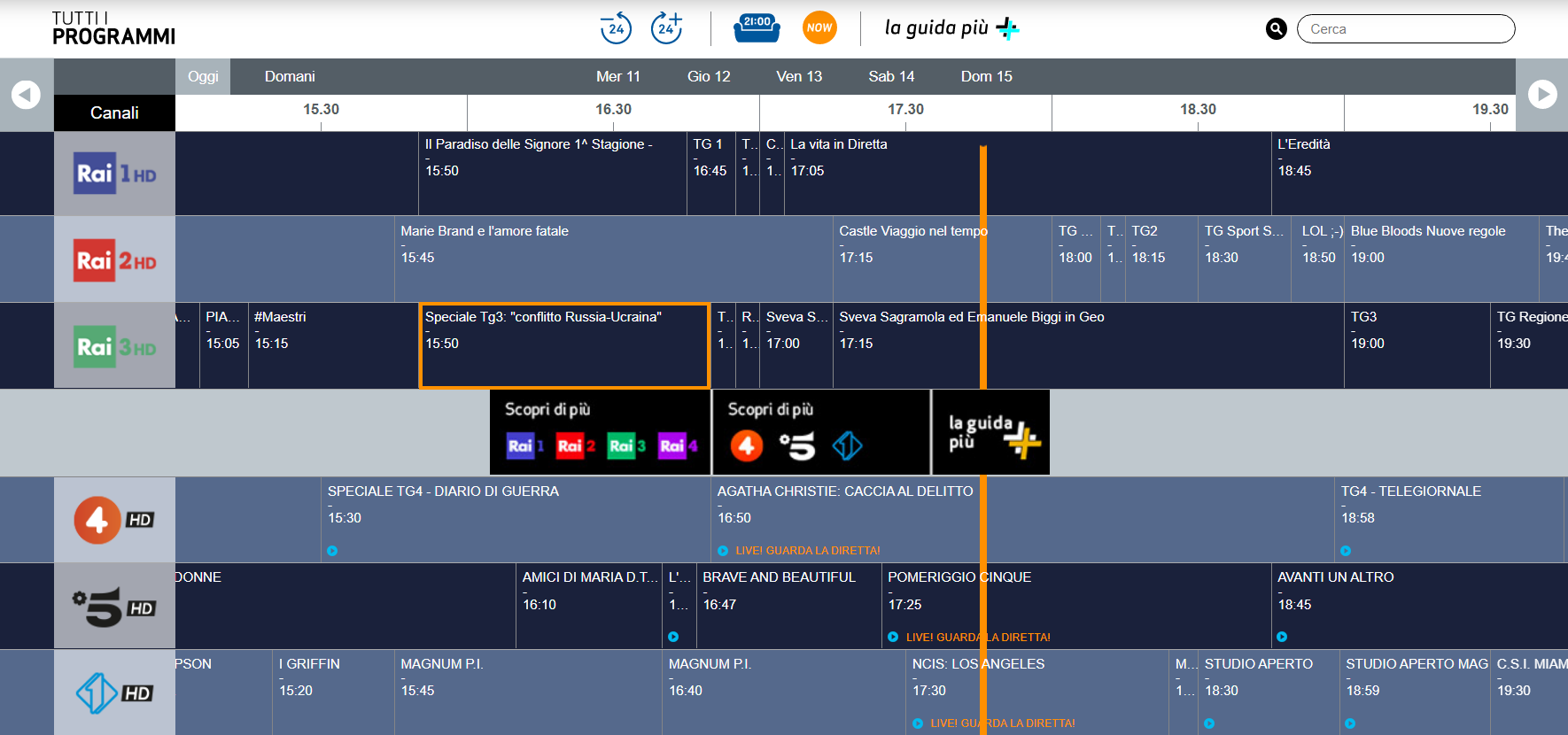Screen dimensions: 1568x735
Task: Open Agatha Christie: Caccia al Delitto
Action: [1022, 520]
